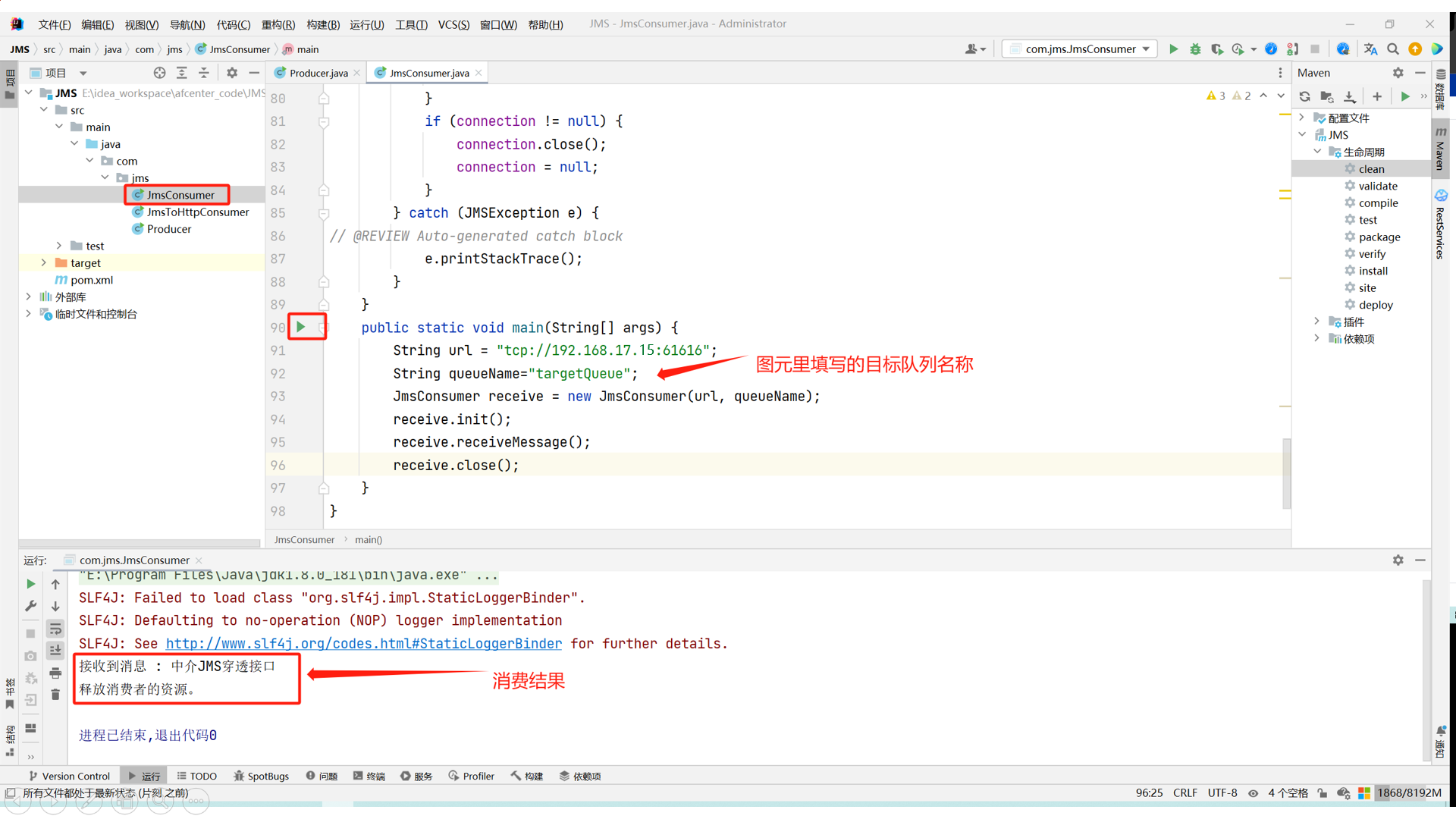Screen dimensions: 1456x819
Task: Click the locate-file crosshair icon in Project panel
Action: click(x=159, y=73)
